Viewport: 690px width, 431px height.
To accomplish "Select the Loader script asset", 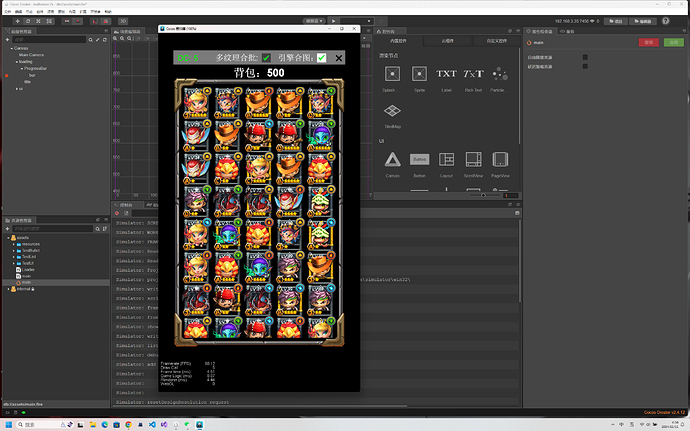I will (26, 269).
